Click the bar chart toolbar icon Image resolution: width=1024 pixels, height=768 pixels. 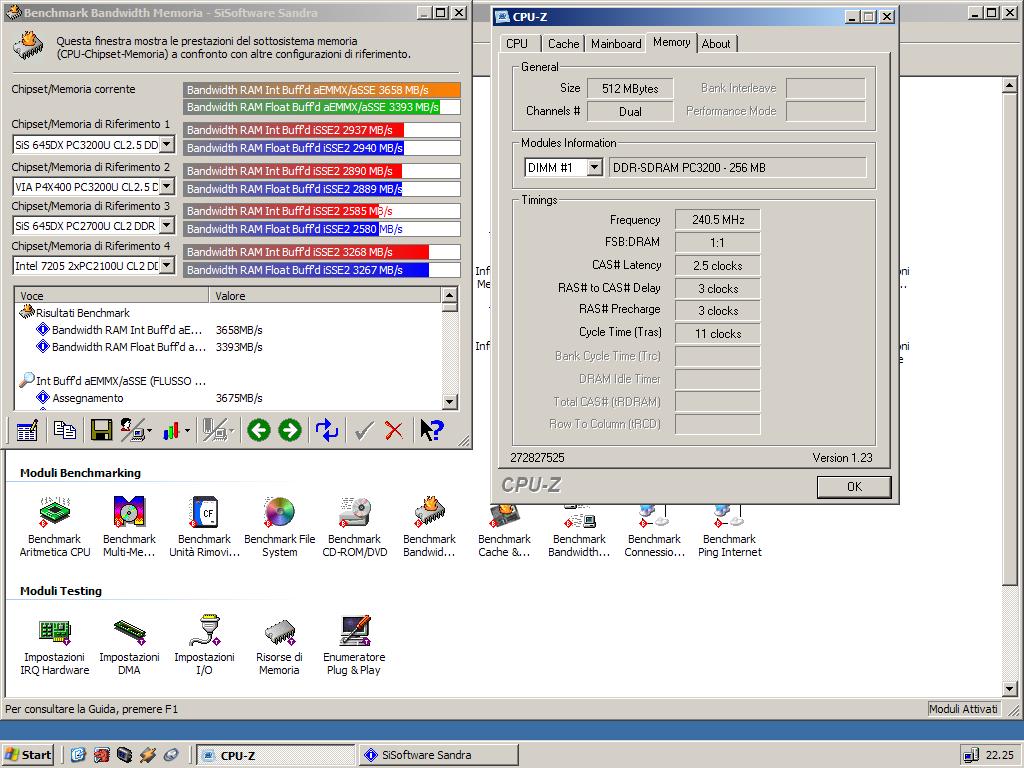pos(172,430)
